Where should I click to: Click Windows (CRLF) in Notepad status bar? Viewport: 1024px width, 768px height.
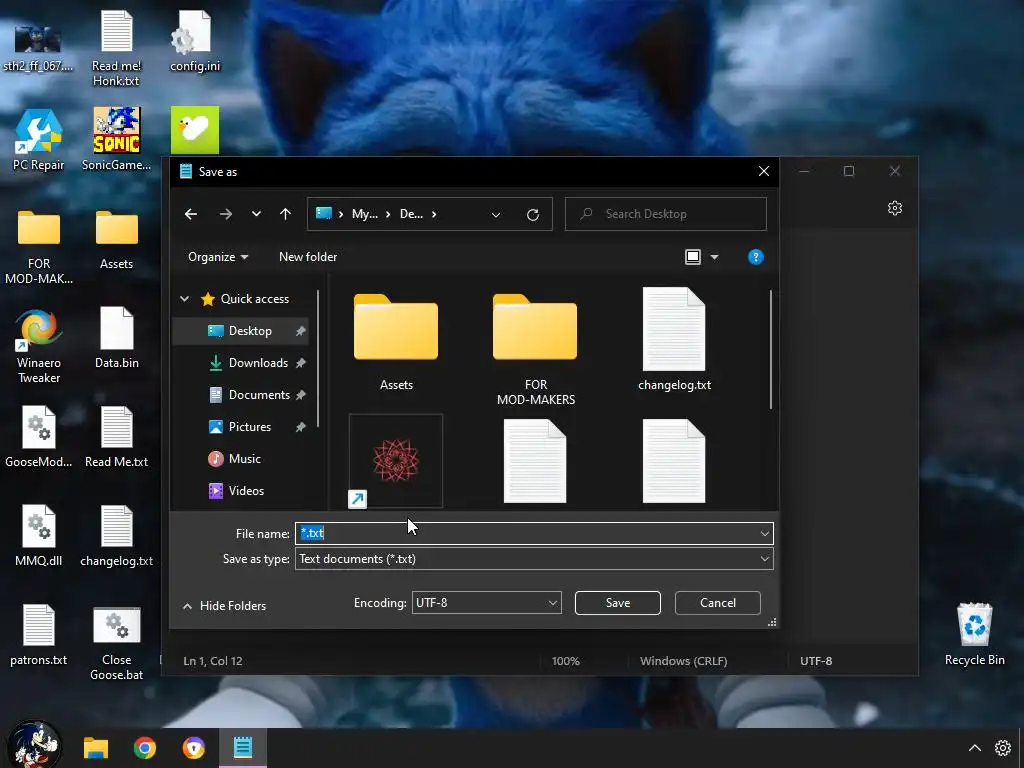click(683, 661)
